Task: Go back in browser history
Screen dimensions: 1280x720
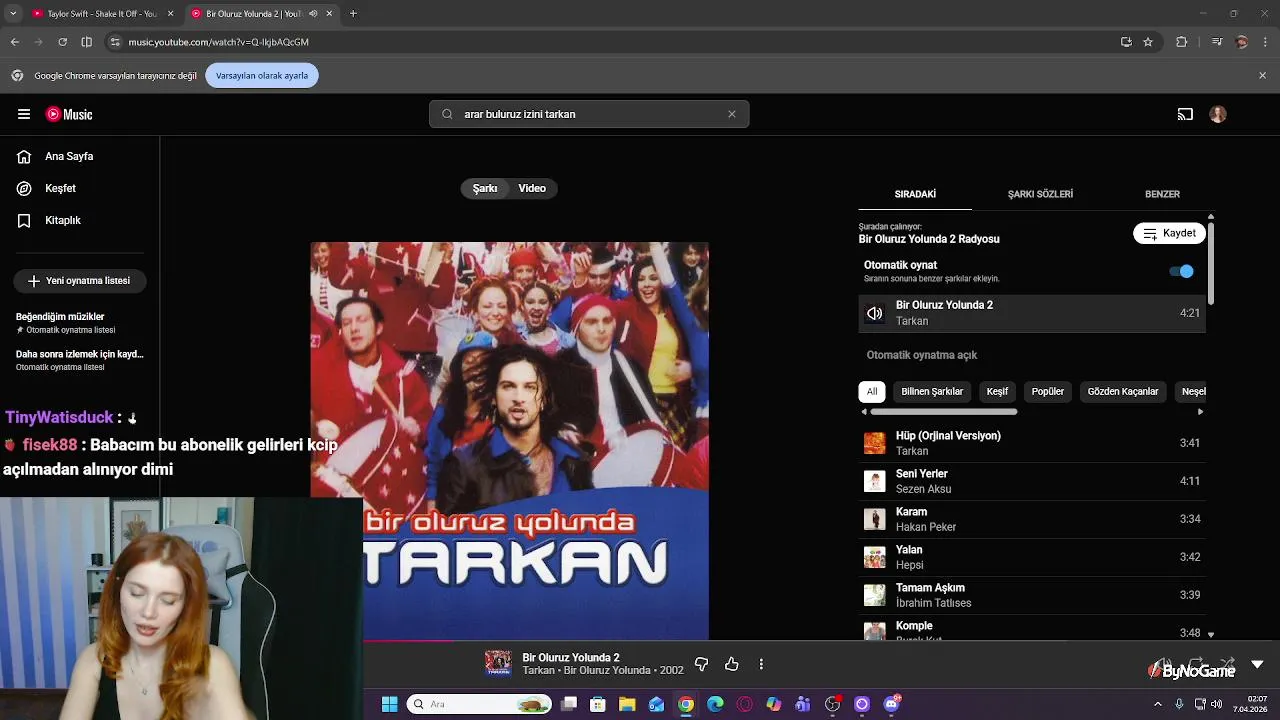Action: [x=15, y=42]
